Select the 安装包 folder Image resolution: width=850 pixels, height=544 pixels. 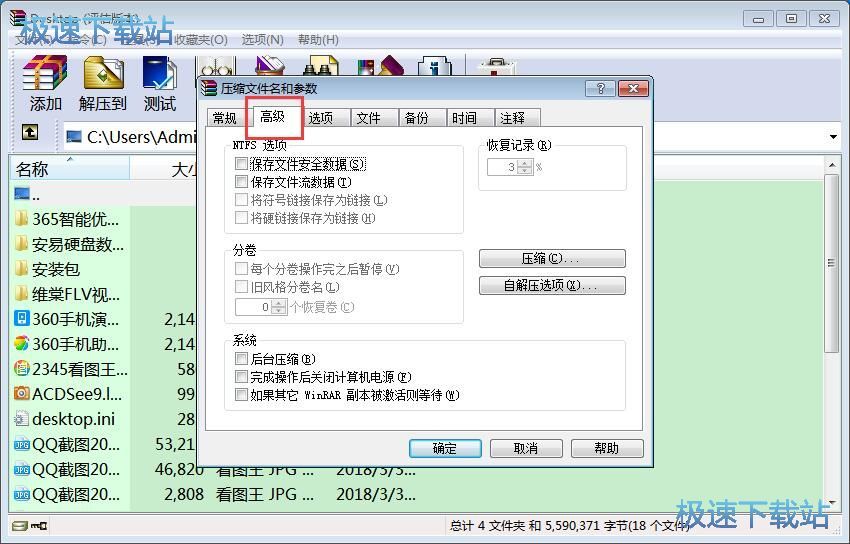48,269
